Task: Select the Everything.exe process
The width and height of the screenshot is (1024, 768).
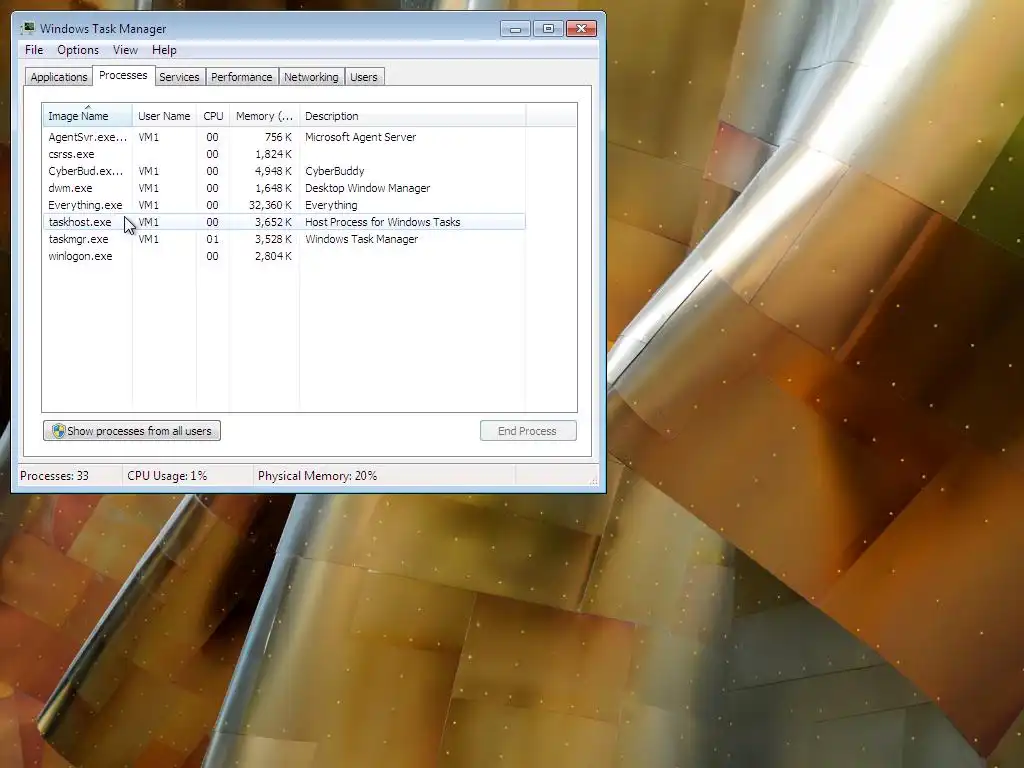Action: tap(284, 205)
